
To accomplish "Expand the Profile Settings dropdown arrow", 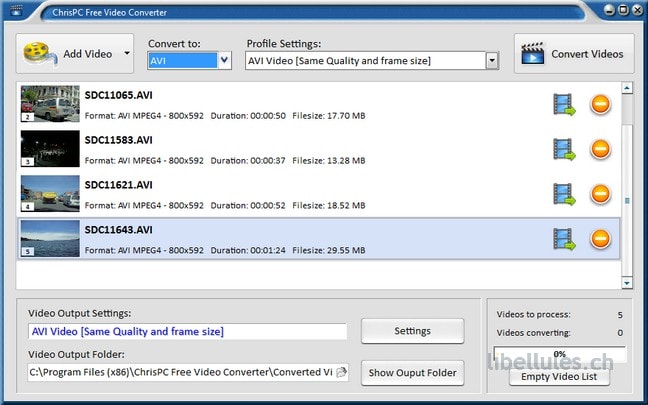I will 492,61.
